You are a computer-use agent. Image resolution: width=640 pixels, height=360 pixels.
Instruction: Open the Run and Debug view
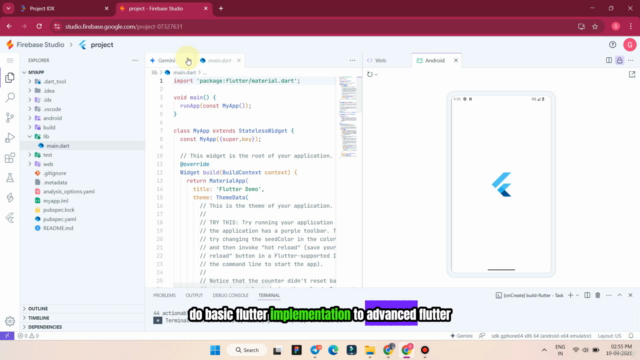tap(10, 138)
